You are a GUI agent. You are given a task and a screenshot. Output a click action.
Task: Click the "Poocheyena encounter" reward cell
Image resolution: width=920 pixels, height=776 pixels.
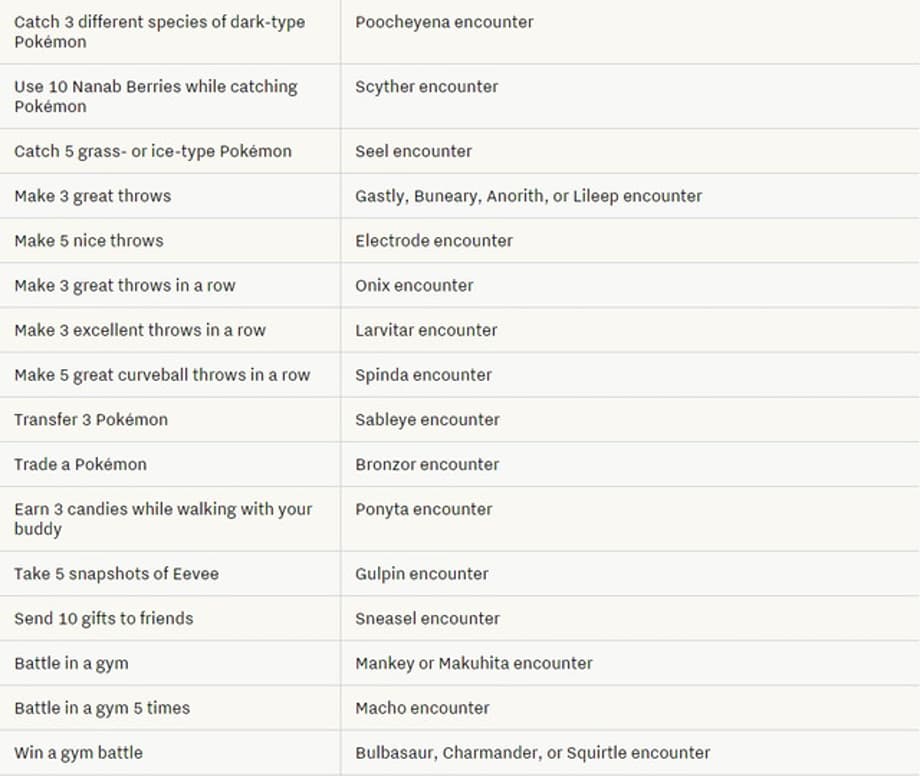click(444, 22)
